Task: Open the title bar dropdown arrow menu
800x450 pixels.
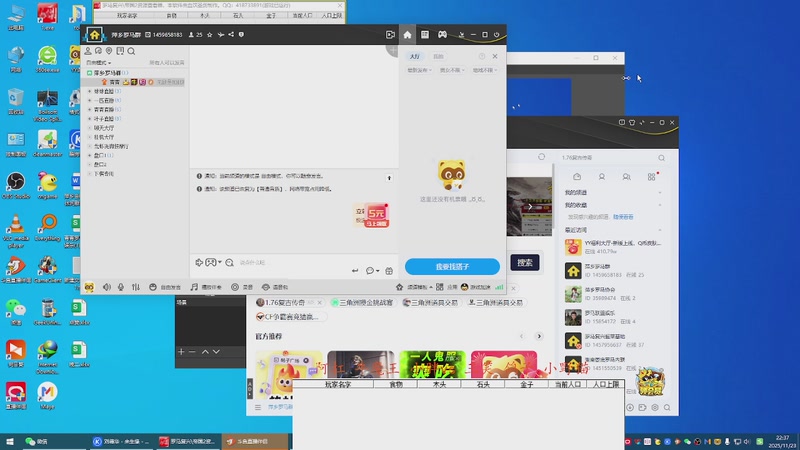Action: tap(461, 35)
